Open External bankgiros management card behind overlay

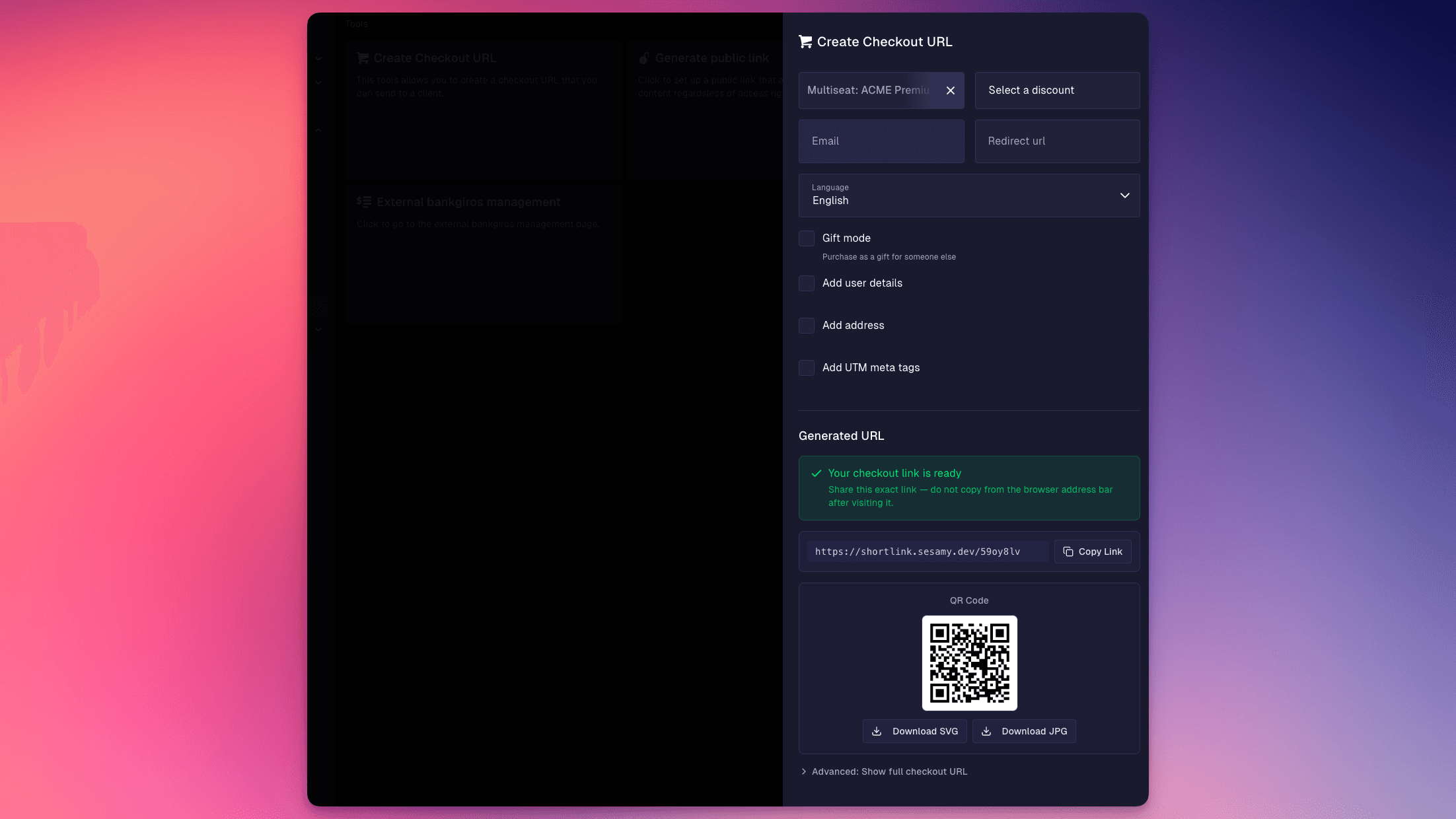pos(483,254)
